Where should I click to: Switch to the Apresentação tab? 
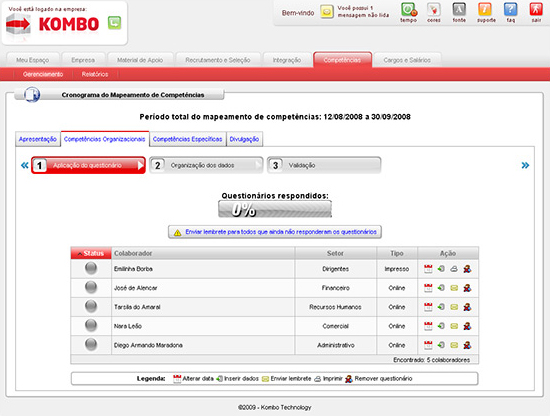click(x=38, y=139)
